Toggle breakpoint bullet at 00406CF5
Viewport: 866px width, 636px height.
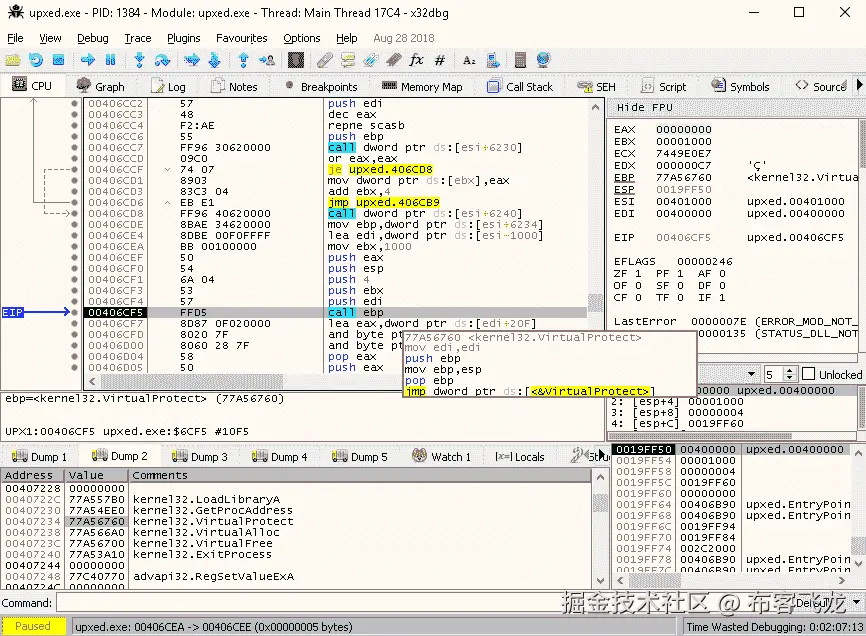coord(74,312)
